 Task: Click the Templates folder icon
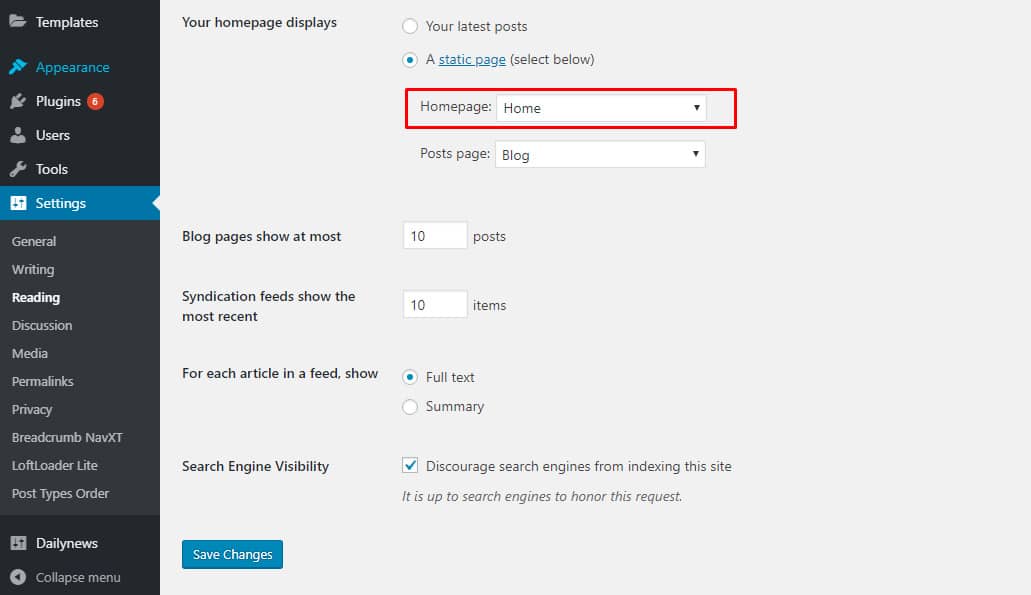(x=18, y=21)
